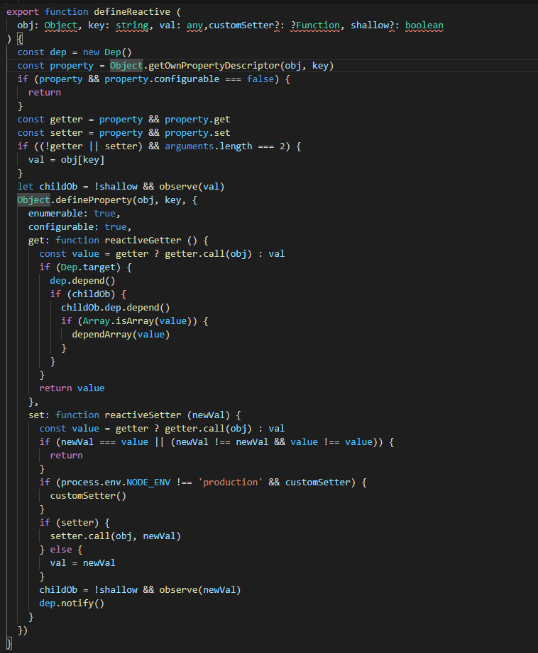Click arguments.length in the condition
Screen dimensions: 538x653
coord(208,147)
